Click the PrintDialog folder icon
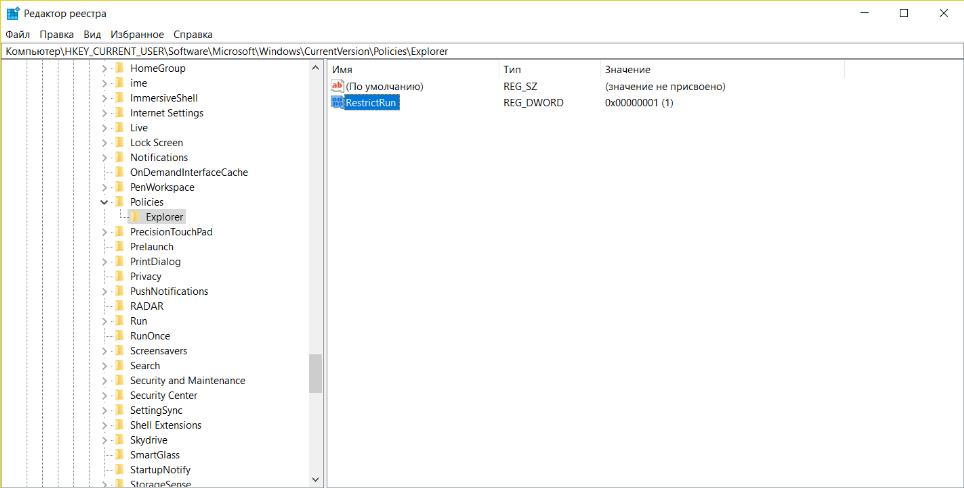This screenshot has width=964, height=488. (119, 262)
